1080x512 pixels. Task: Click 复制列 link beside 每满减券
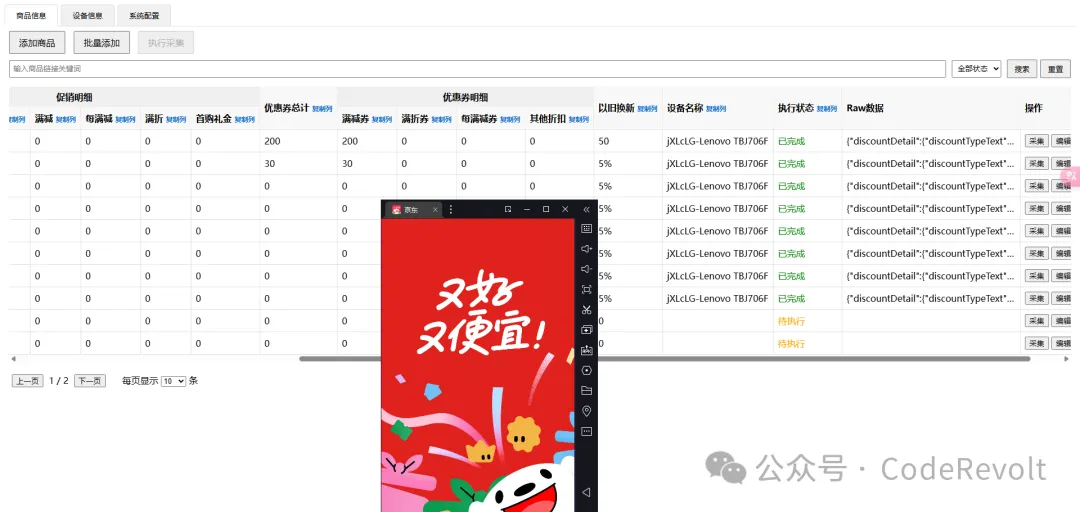510,120
